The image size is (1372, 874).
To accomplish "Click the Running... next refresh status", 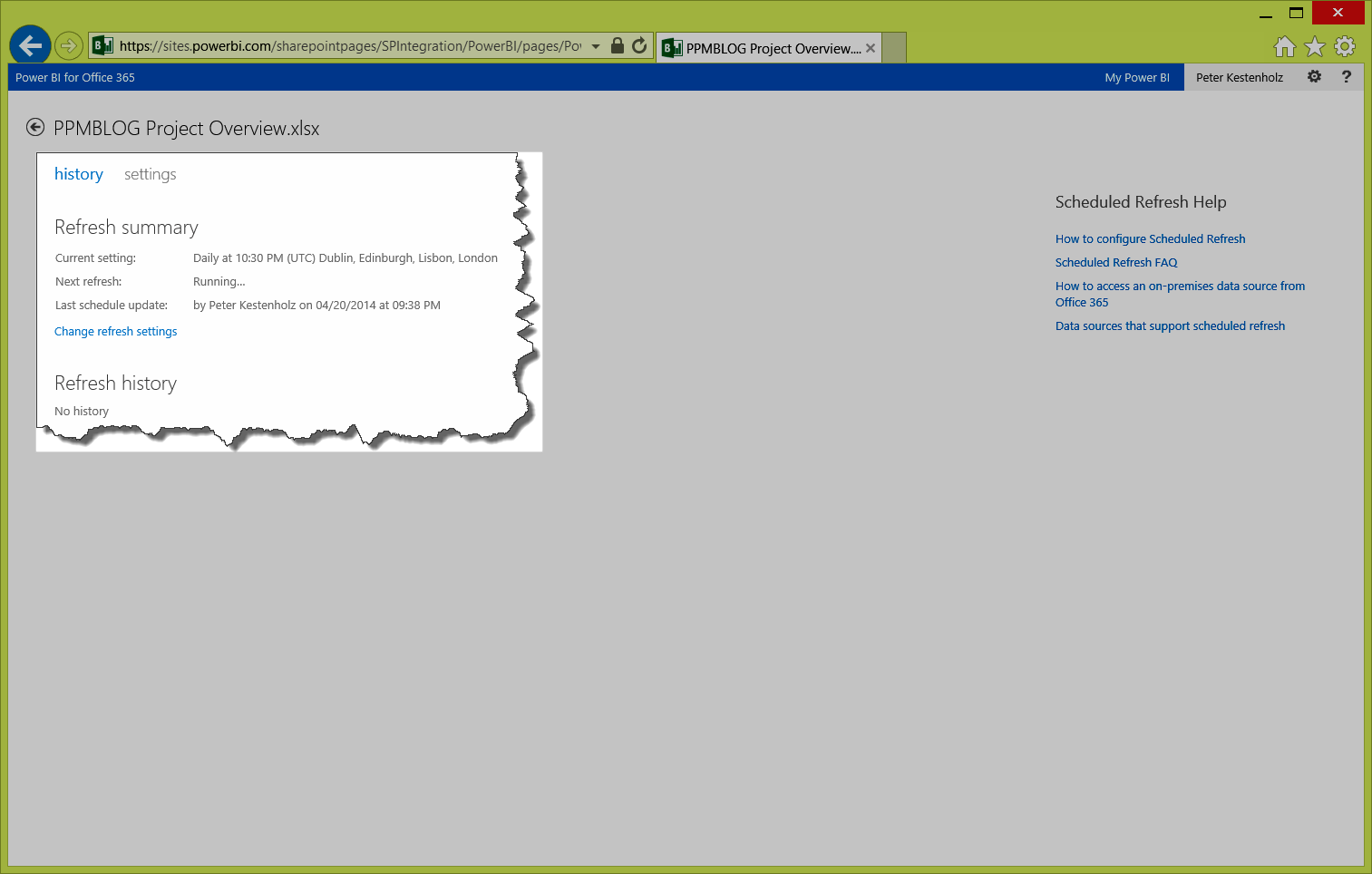I will pyautogui.click(x=219, y=281).
